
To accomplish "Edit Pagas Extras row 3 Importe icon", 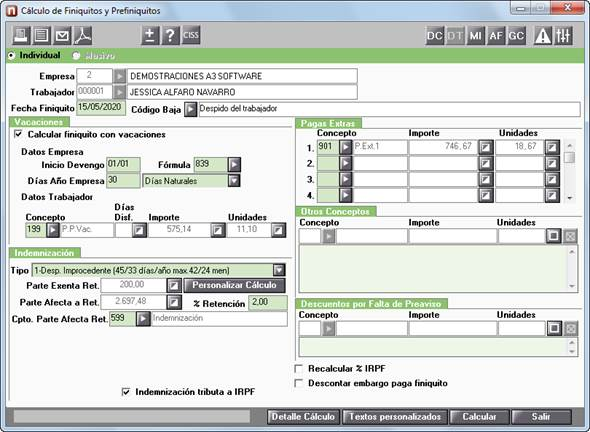I will (x=485, y=179).
